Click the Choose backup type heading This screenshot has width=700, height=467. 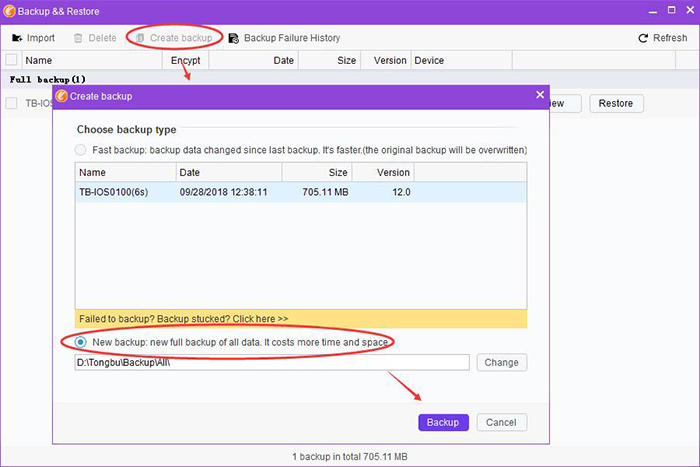(126, 129)
